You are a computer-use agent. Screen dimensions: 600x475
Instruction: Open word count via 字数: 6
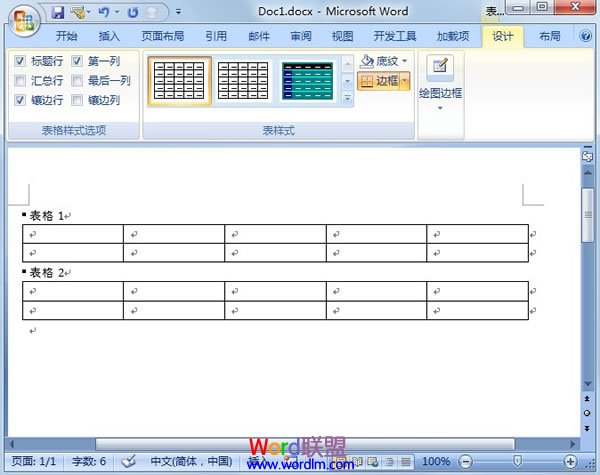(89, 461)
